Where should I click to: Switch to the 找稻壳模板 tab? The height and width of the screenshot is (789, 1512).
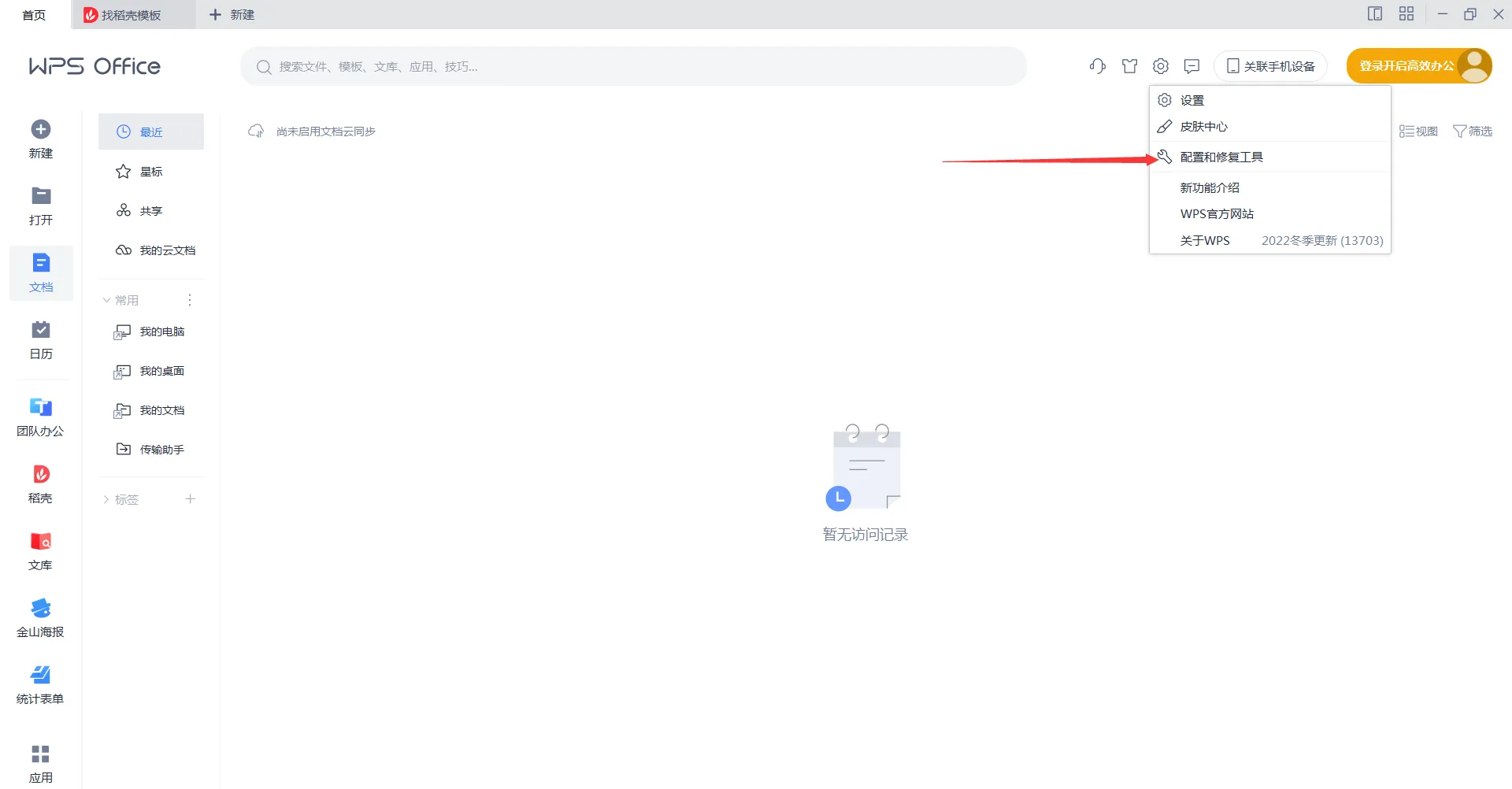pos(131,15)
